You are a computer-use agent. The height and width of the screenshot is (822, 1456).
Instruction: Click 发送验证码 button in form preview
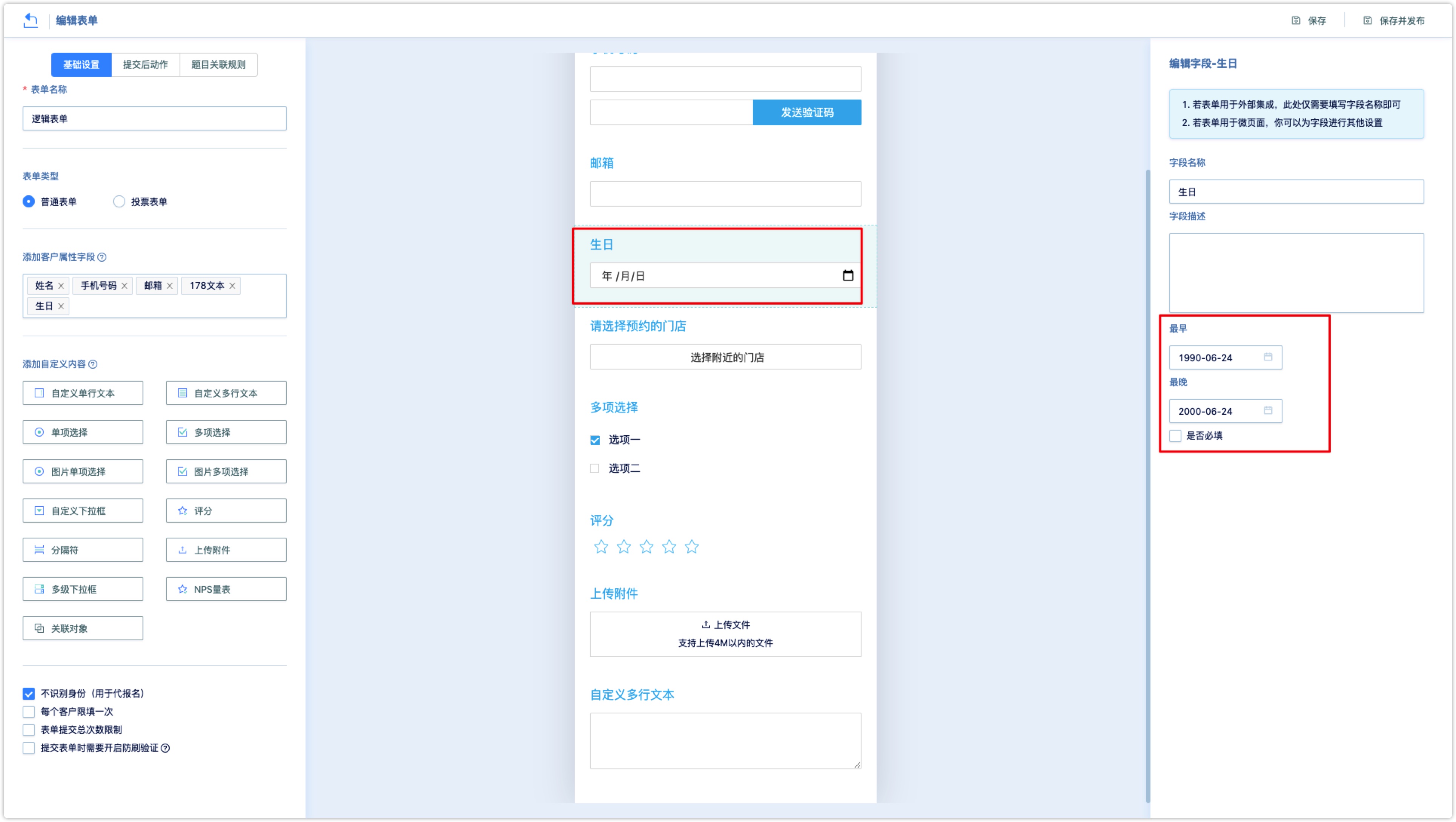point(807,112)
